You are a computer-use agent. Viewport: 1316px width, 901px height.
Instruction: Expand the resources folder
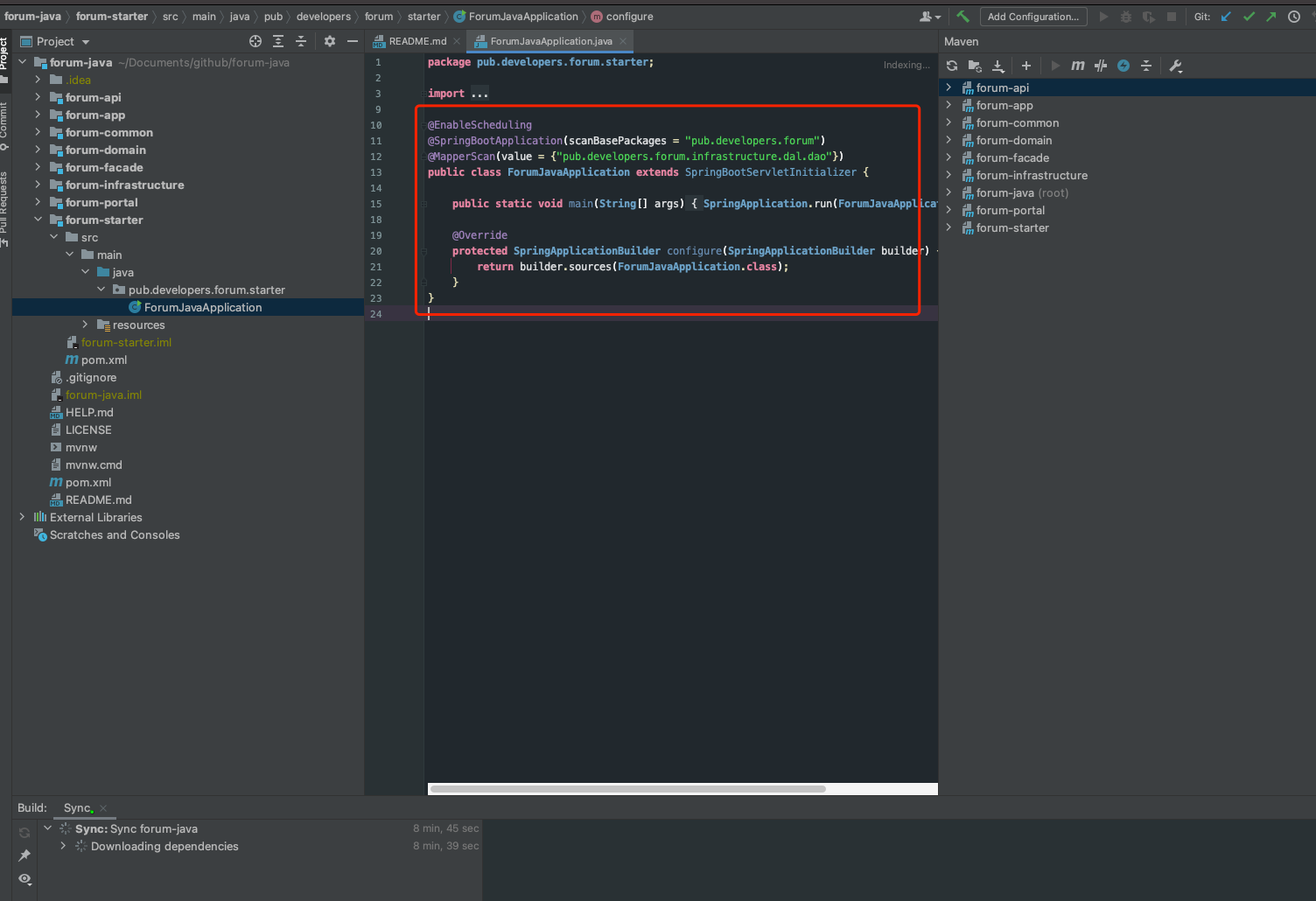click(85, 325)
